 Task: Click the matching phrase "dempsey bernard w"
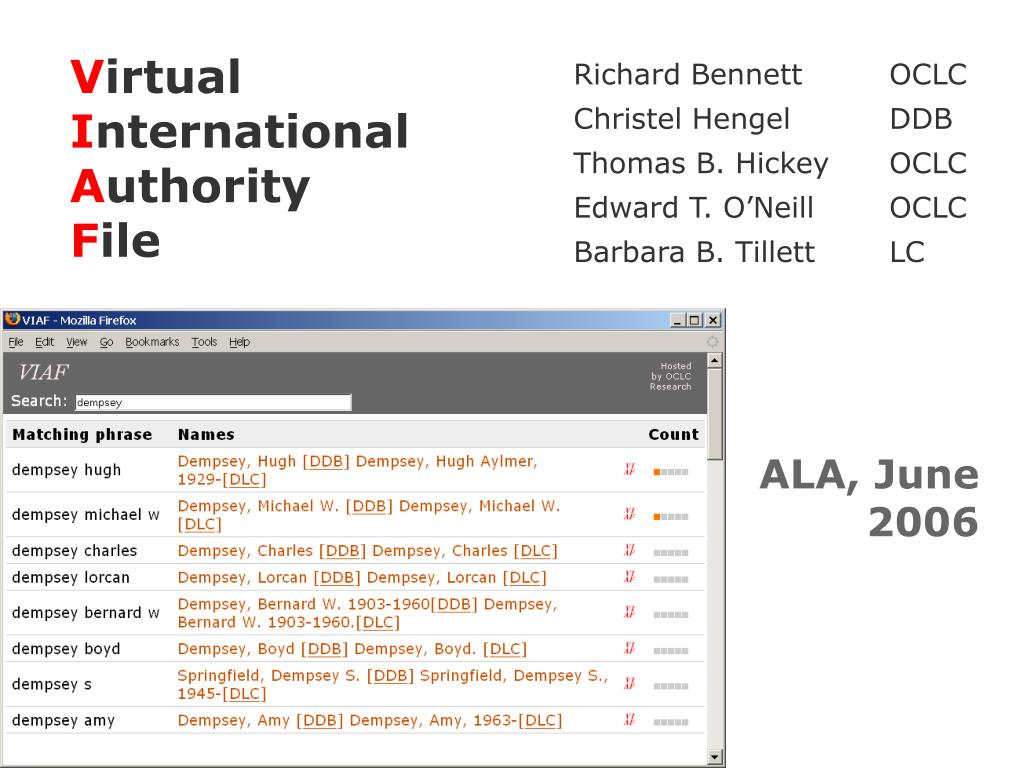point(86,613)
